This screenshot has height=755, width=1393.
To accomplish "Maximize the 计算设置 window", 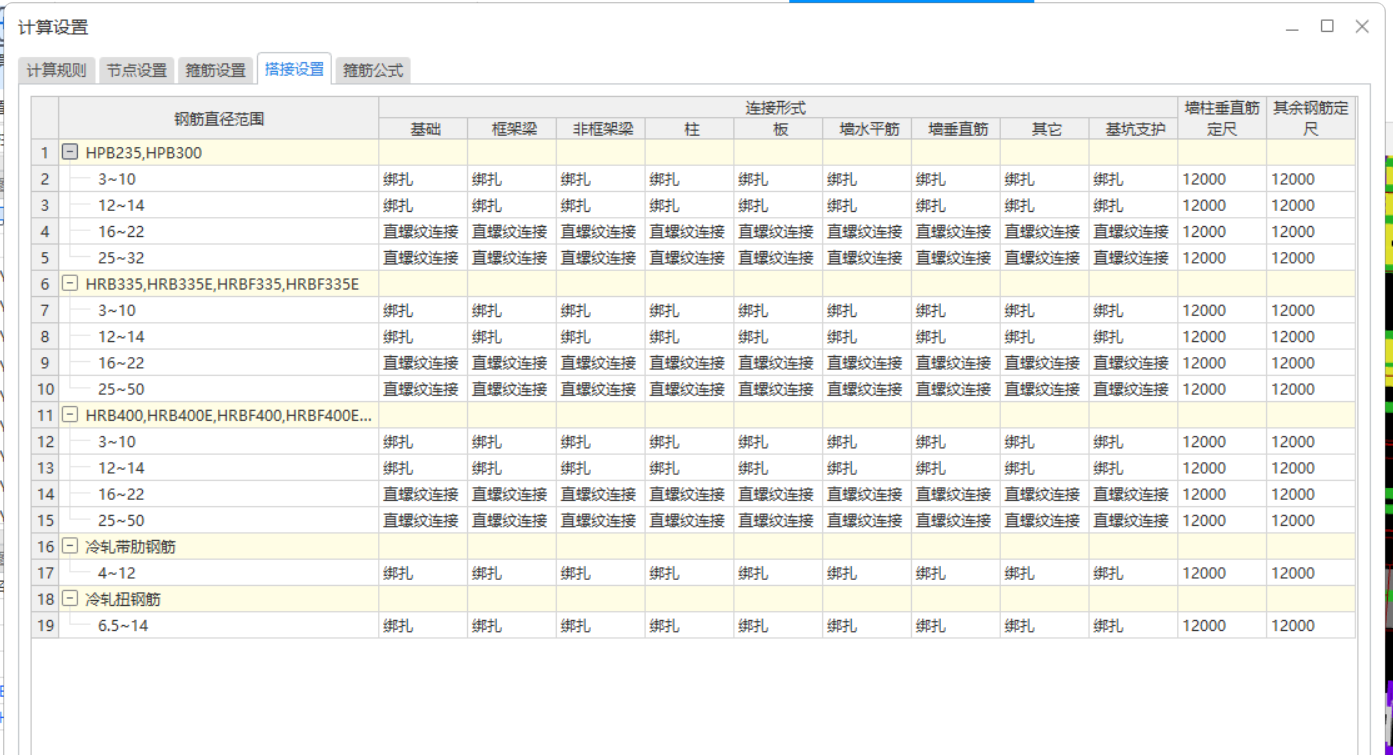I will click(x=1327, y=27).
